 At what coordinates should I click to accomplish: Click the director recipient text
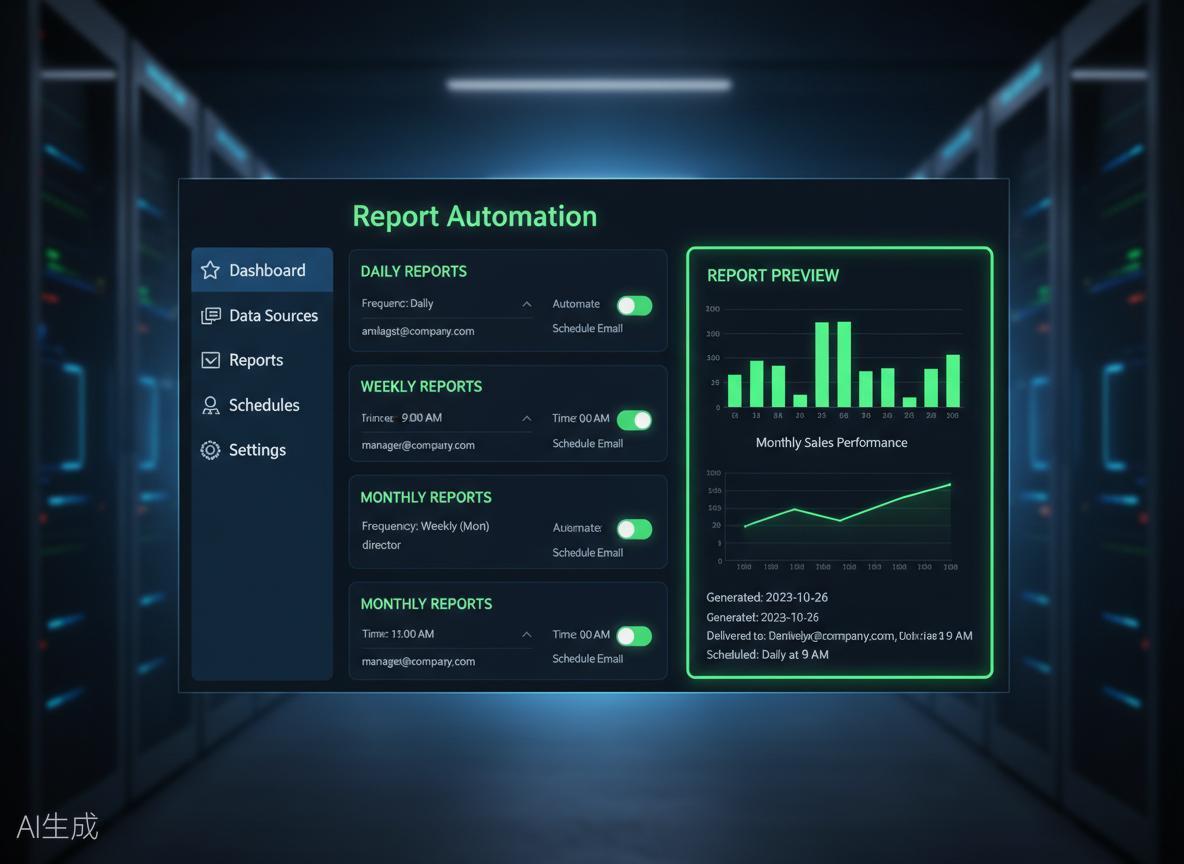381,545
